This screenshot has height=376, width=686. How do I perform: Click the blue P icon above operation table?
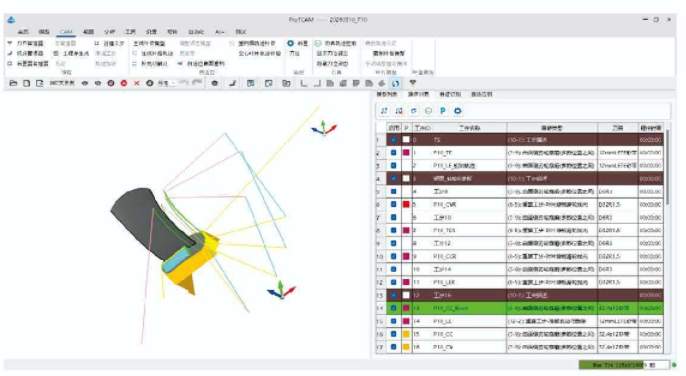(443, 111)
